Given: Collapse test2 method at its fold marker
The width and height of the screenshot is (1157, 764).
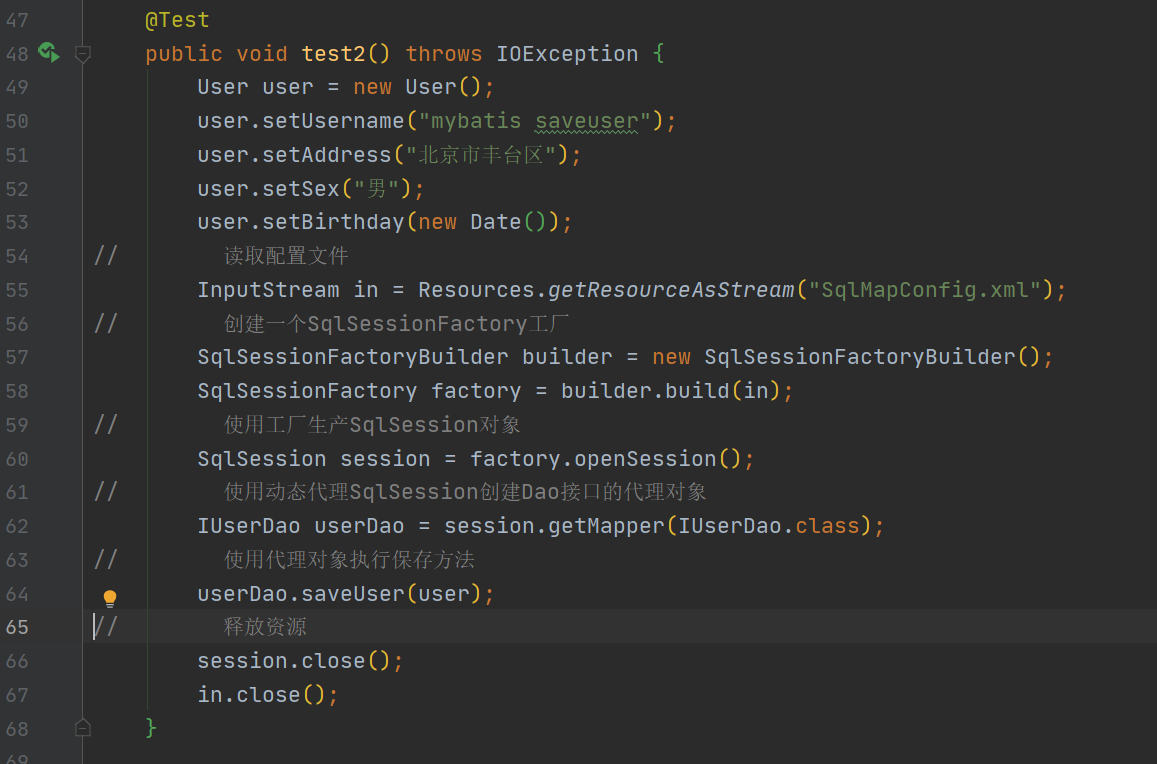Looking at the screenshot, I should coord(83,54).
